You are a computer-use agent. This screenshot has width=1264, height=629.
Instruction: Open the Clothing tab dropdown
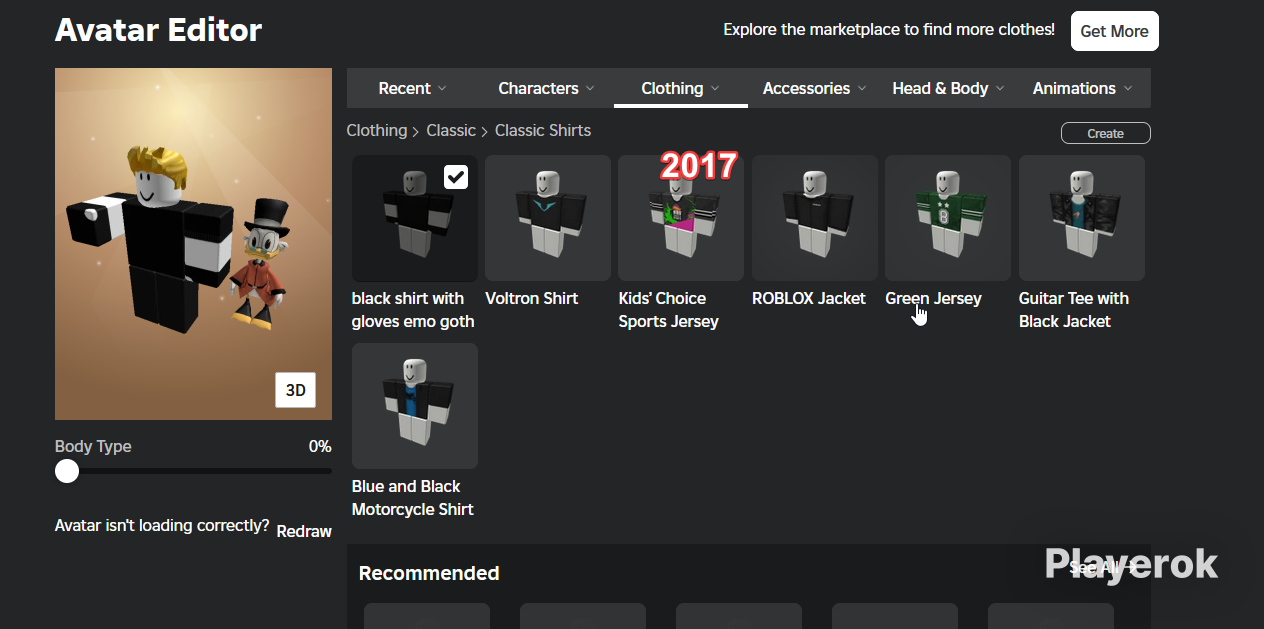pyautogui.click(x=680, y=88)
